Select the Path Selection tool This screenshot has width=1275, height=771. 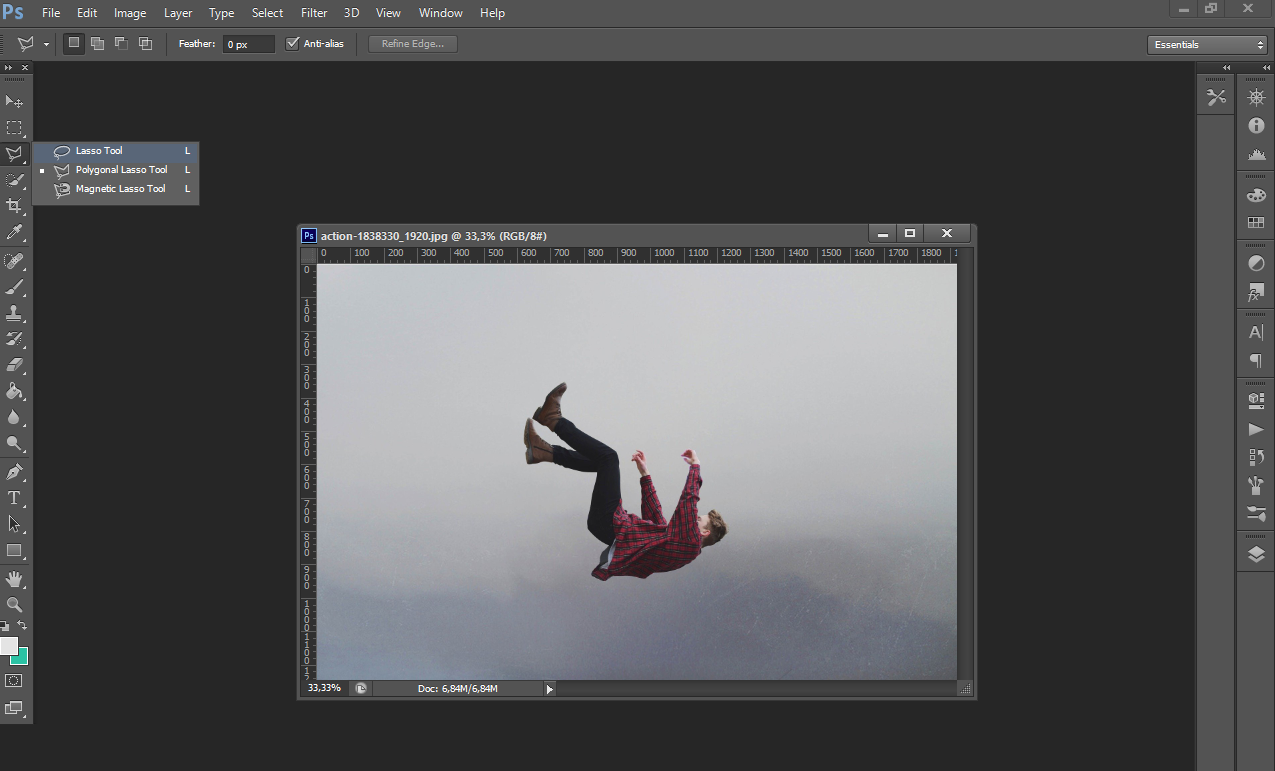[x=14, y=524]
